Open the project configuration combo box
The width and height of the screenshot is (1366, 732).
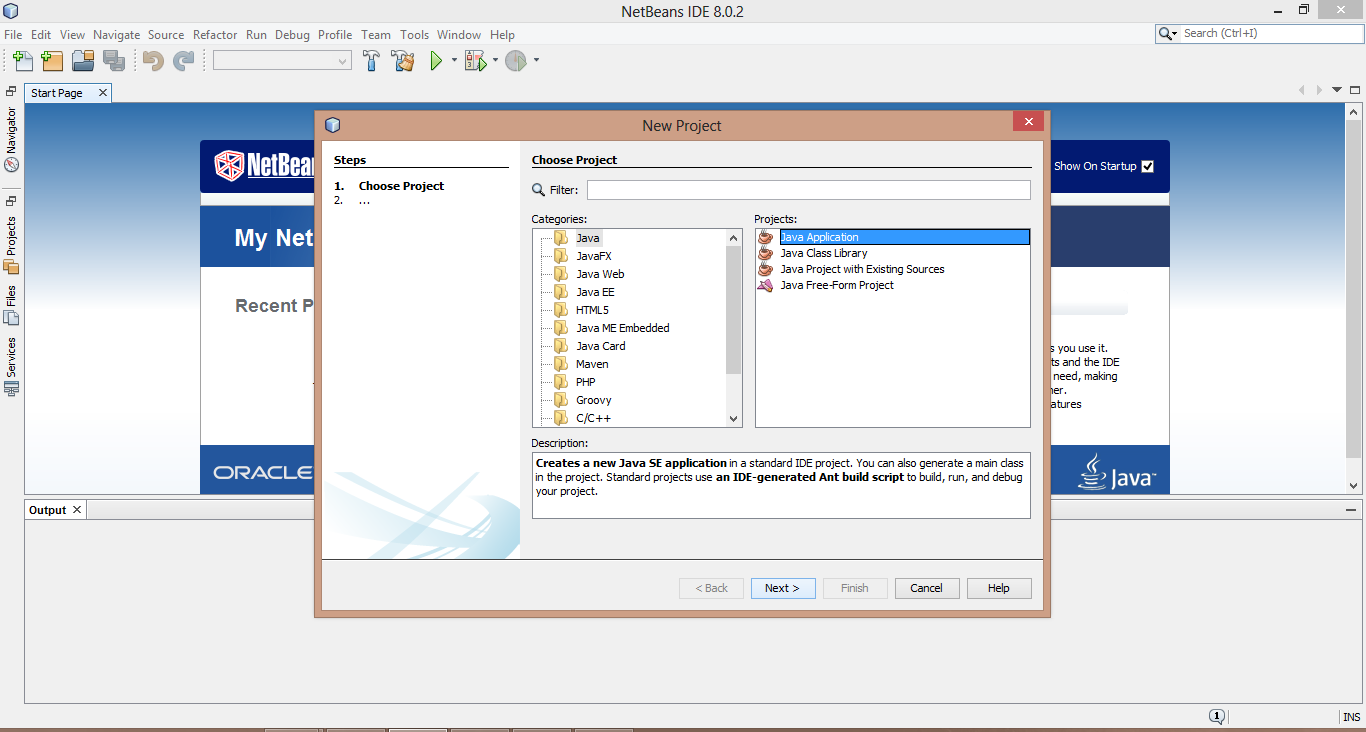(282, 61)
